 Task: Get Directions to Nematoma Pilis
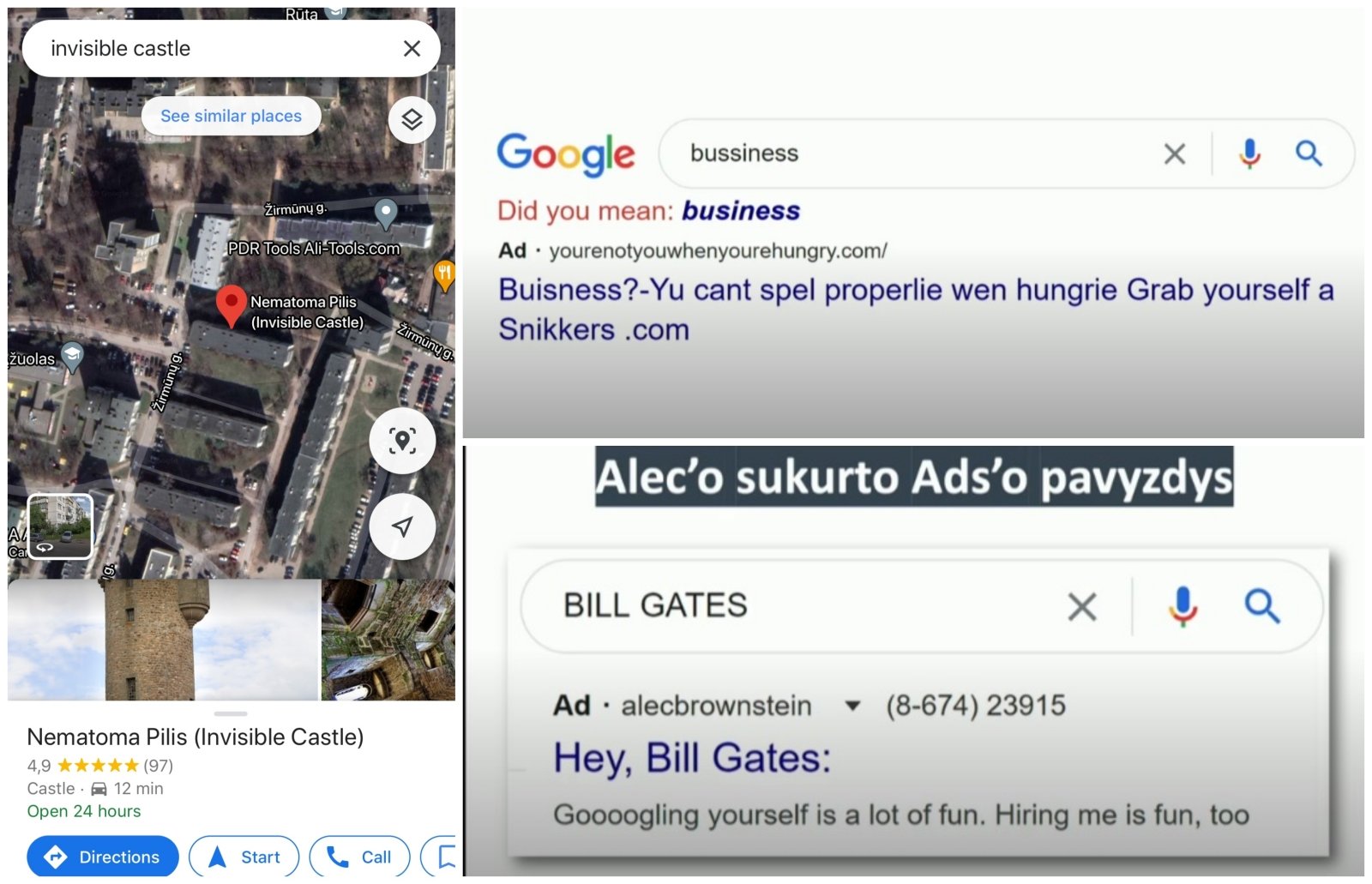click(x=103, y=857)
